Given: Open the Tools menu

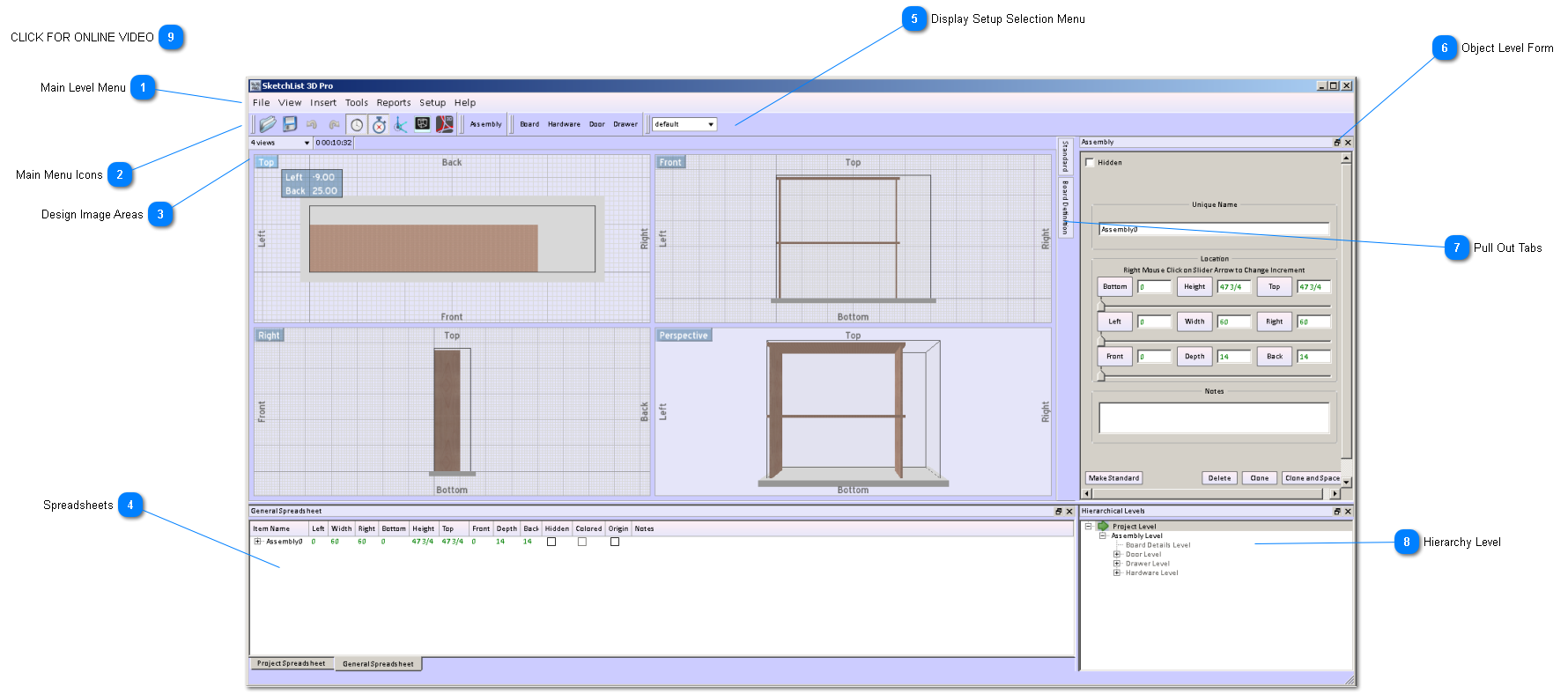Looking at the screenshot, I should click(x=357, y=103).
